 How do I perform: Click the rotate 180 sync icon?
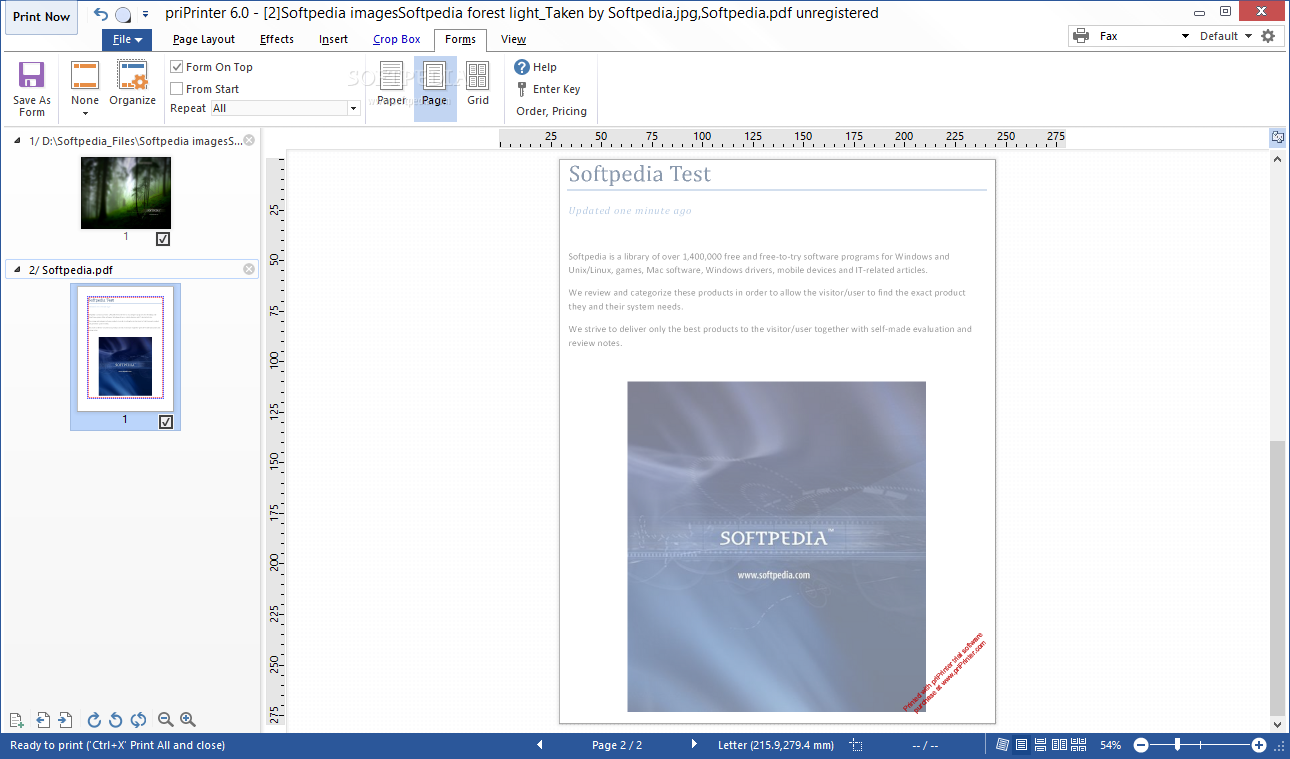[139, 720]
